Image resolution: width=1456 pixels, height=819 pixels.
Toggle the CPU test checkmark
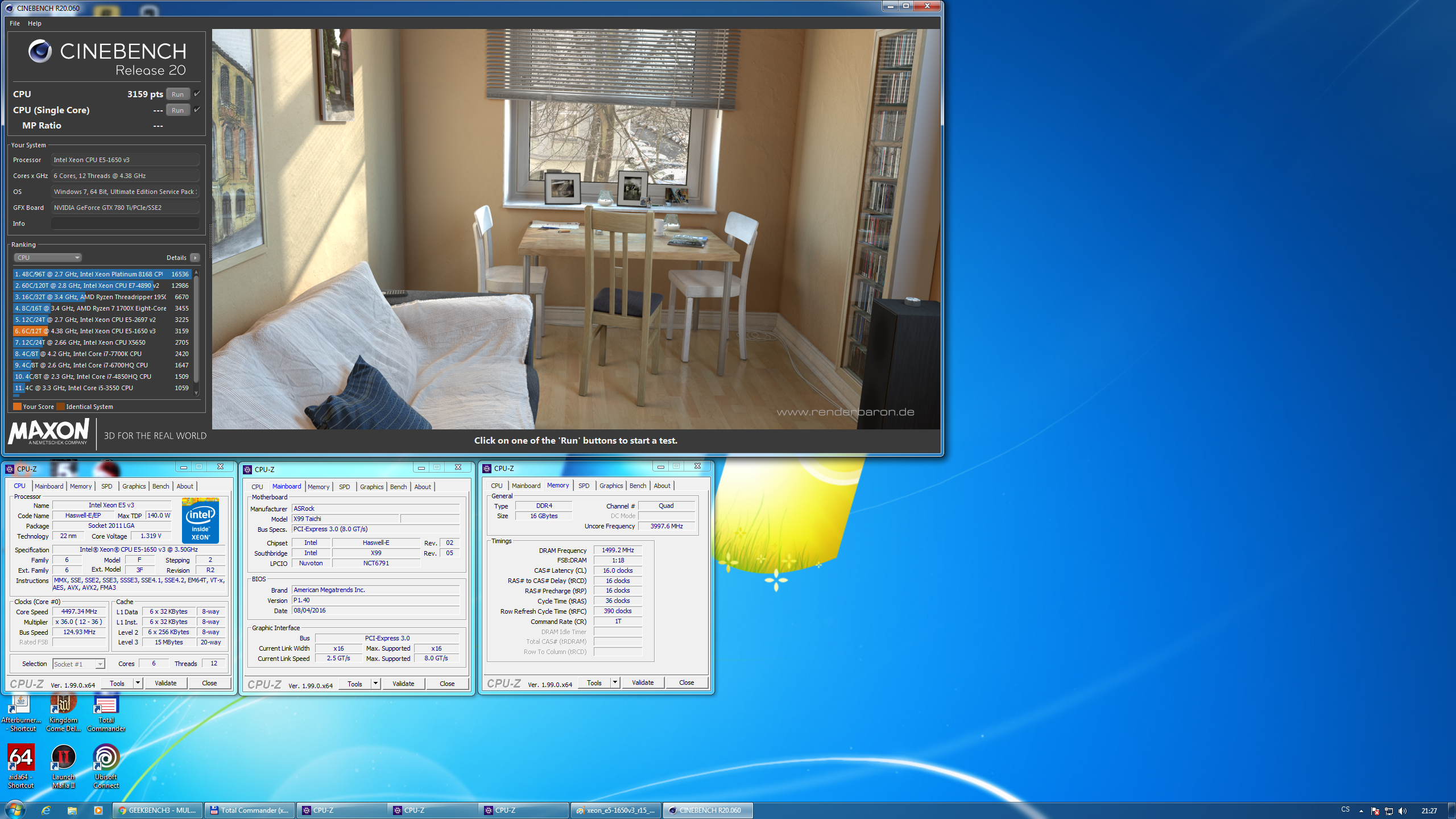click(x=197, y=93)
